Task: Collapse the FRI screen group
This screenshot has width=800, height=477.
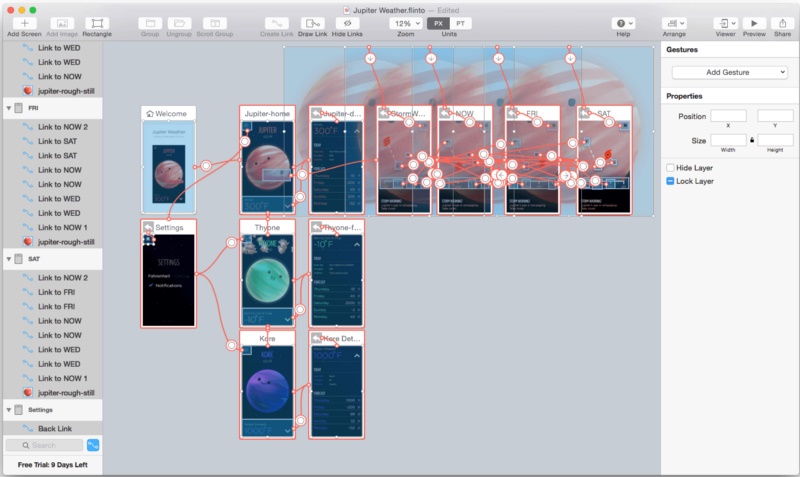Action: [x=9, y=107]
